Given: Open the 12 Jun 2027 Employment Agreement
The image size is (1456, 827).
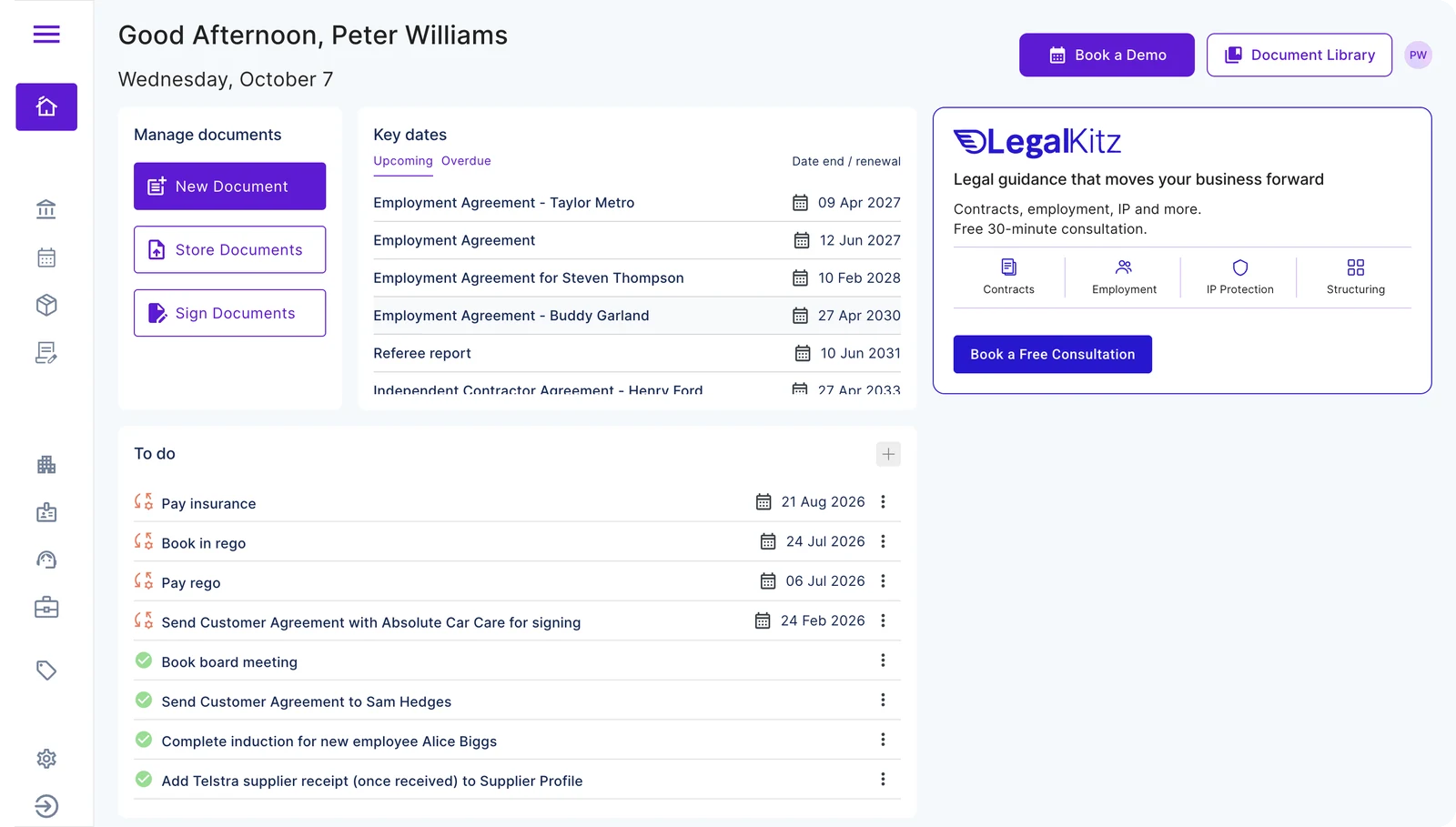Looking at the screenshot, I should click(454, 240).
